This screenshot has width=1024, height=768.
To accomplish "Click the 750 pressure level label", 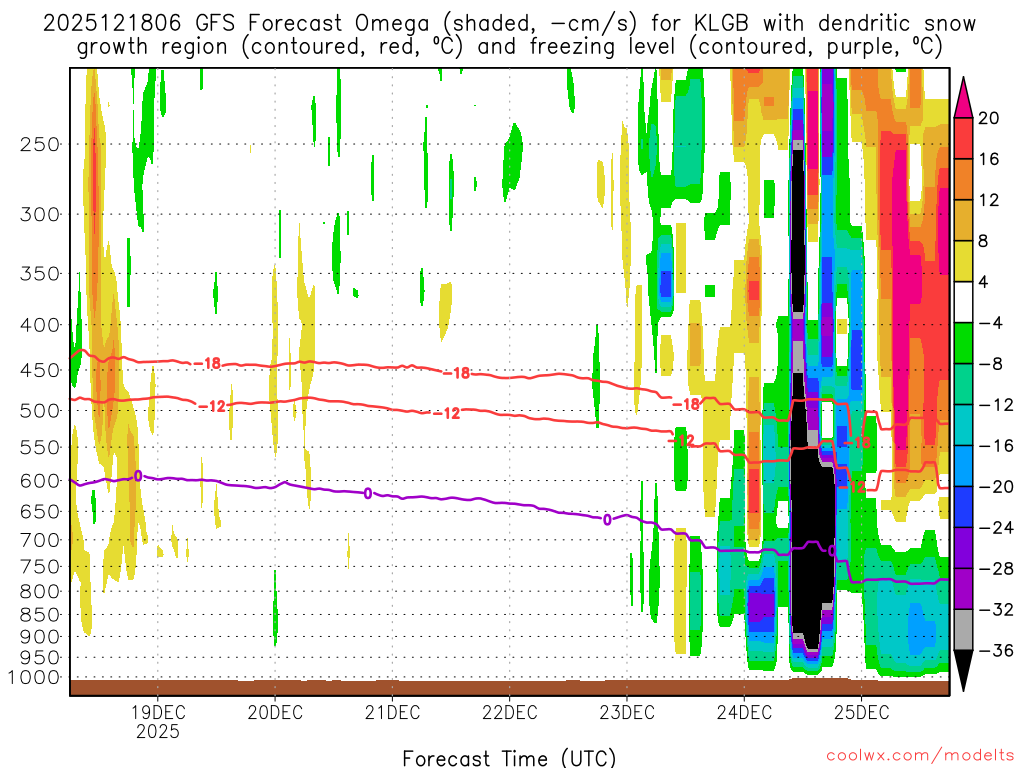I will pos(40,567).
